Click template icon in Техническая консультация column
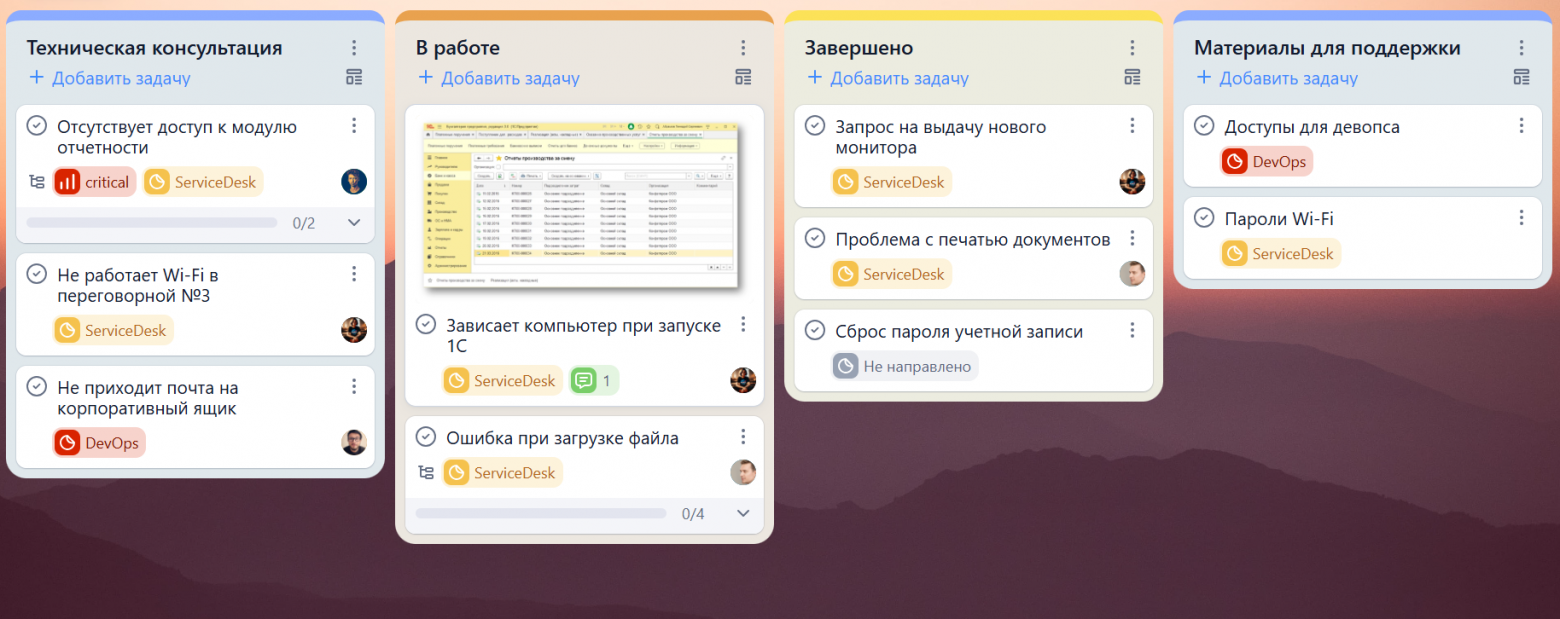1560x619 pixels. click(354, 77)
